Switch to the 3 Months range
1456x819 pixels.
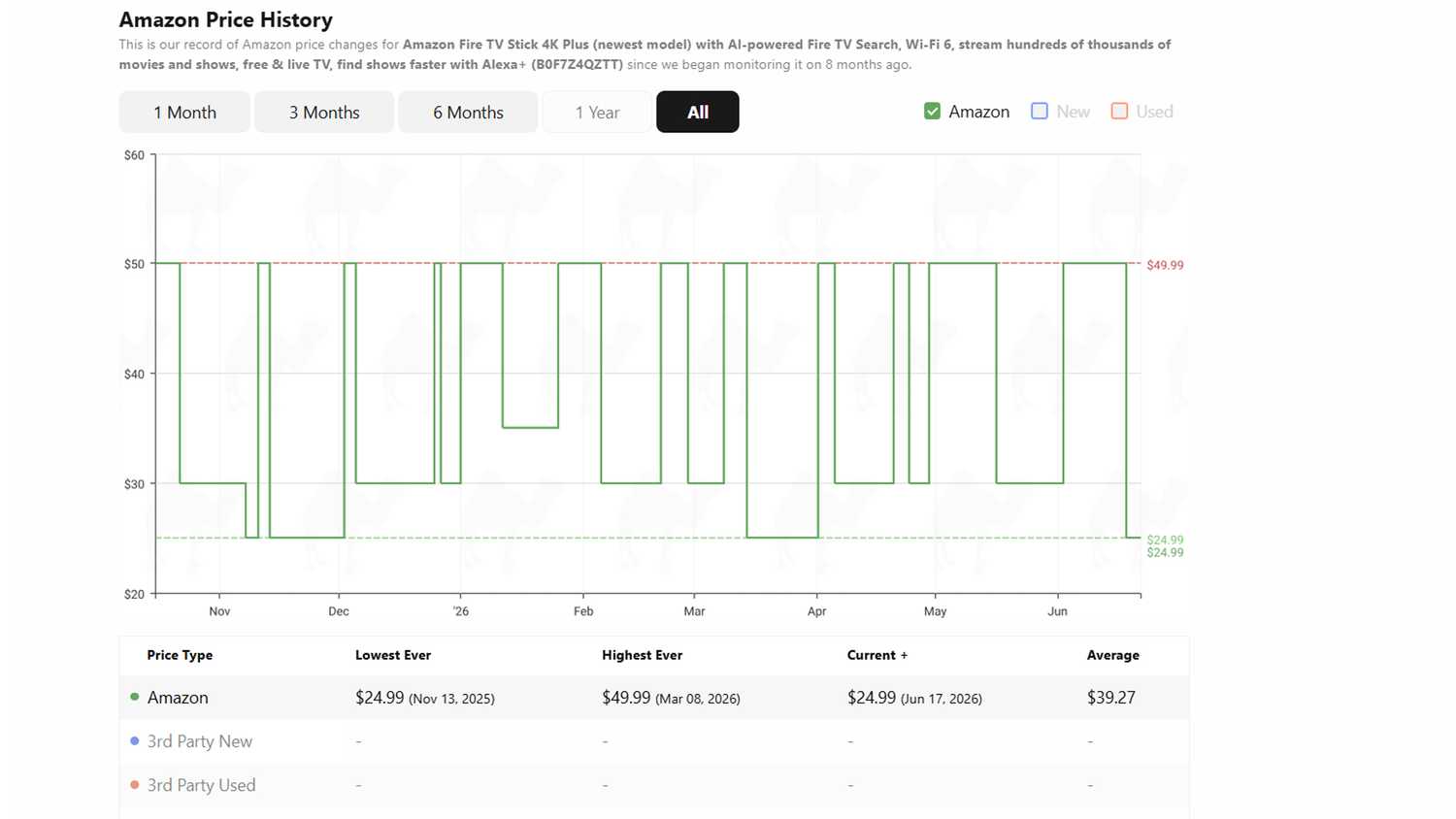click(324, 112)
